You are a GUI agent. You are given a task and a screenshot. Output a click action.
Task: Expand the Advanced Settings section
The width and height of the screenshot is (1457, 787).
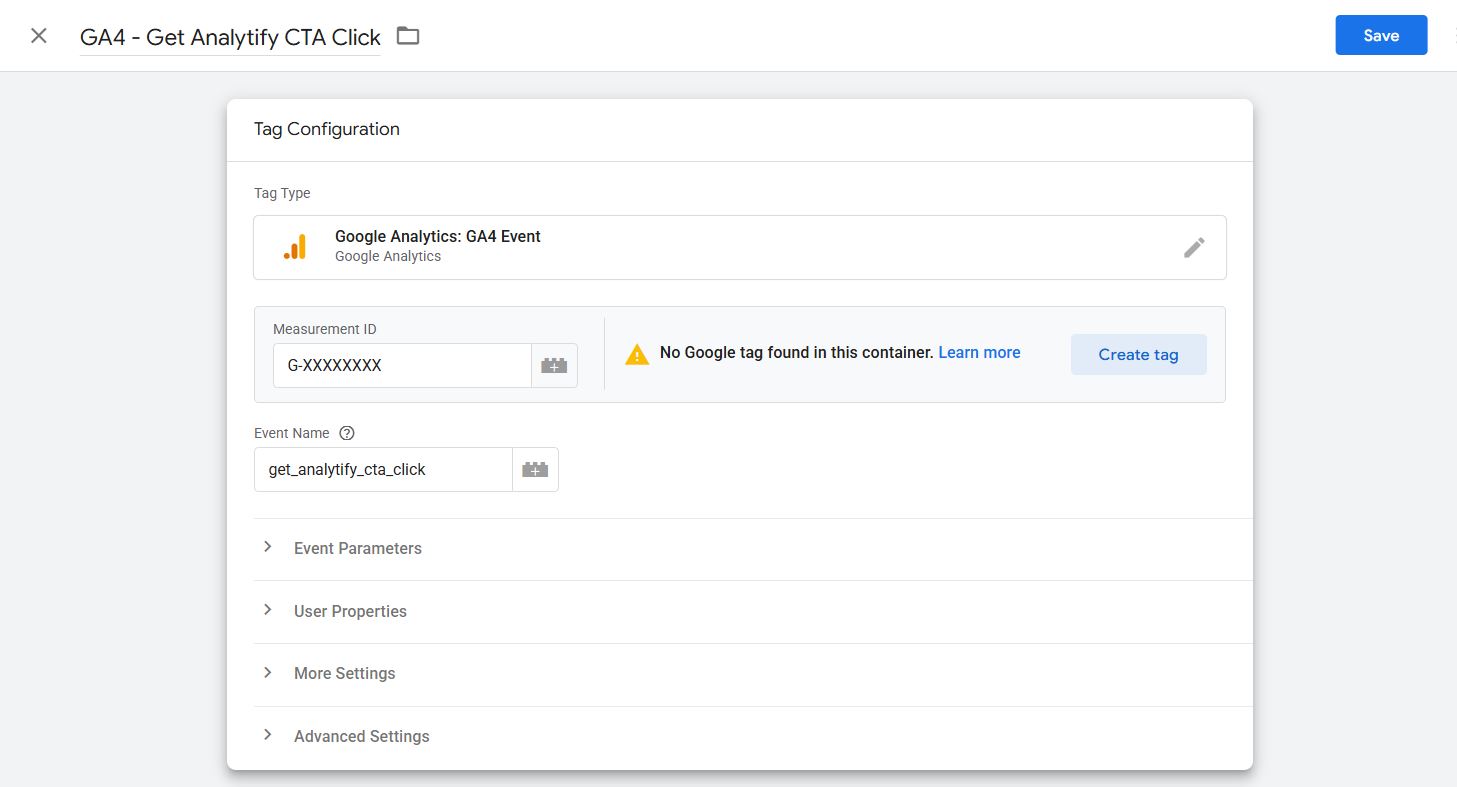pyautogui.click(x=361, y=736)
